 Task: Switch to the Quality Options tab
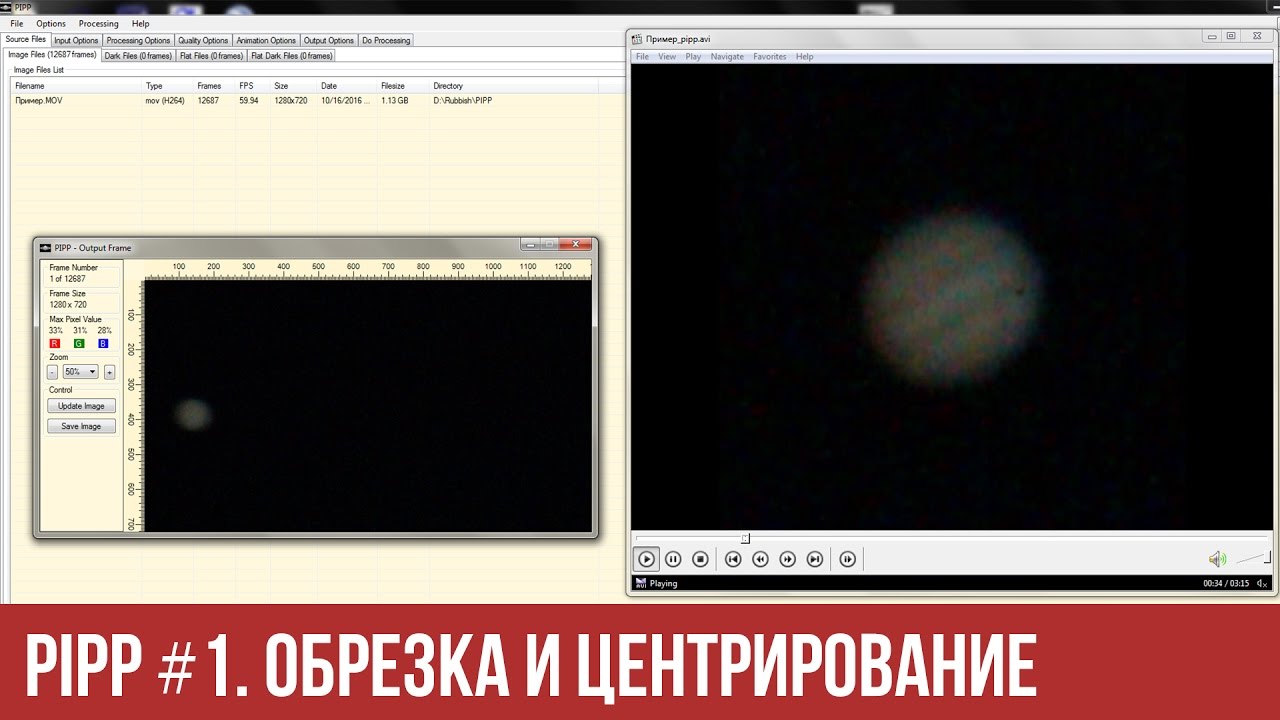203,41
